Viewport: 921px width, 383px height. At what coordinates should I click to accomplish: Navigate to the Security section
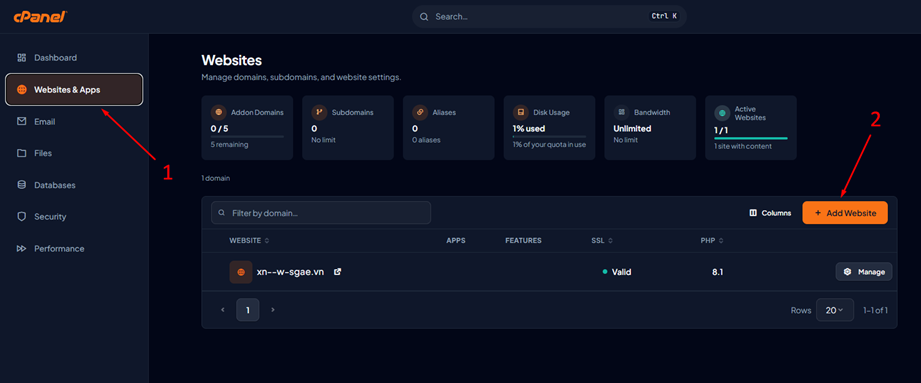coord(74,217)
